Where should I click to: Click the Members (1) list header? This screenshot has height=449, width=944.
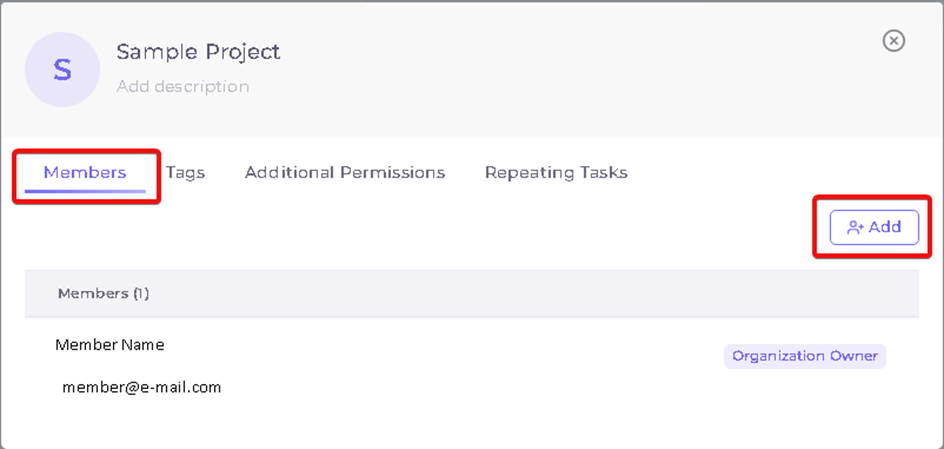coord(472,294)
